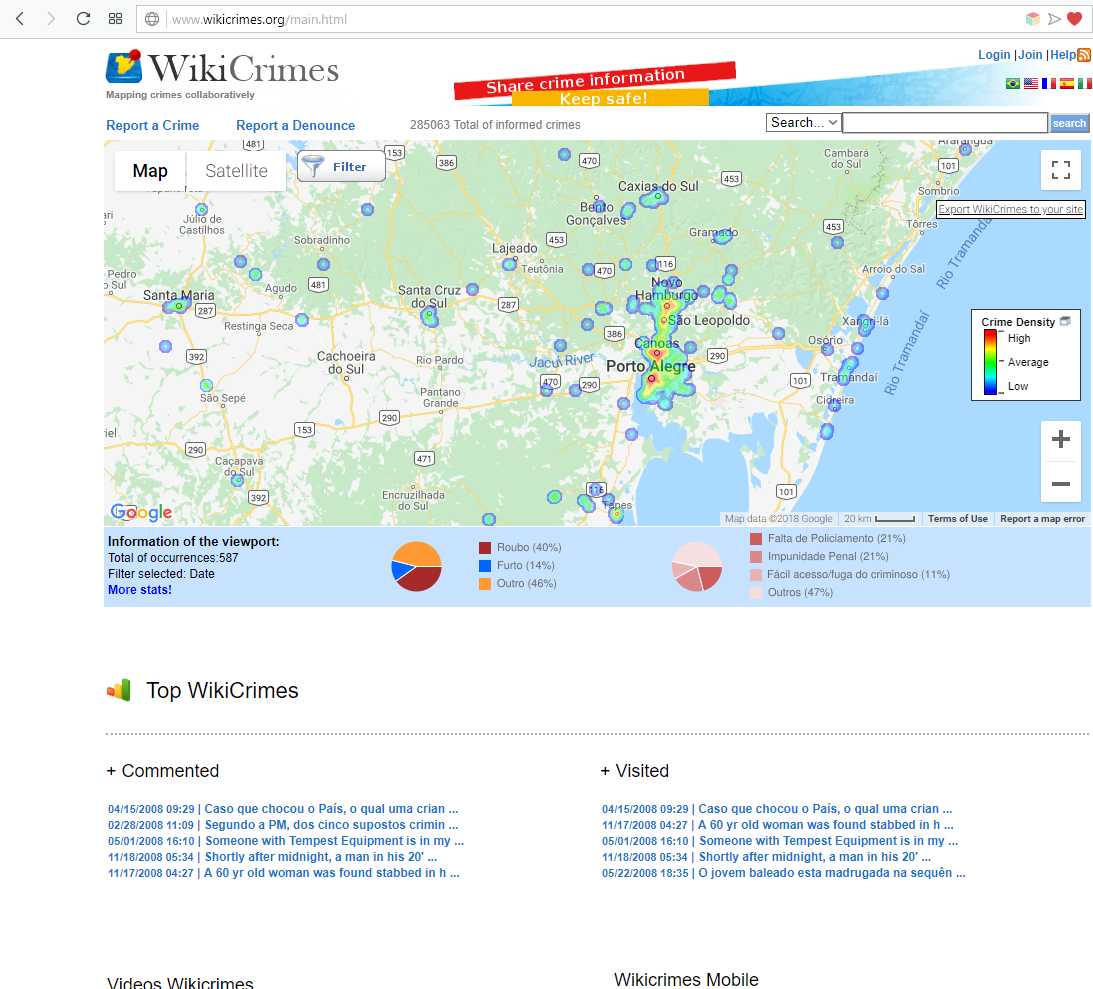Switch language with the Italy flag
The image size is (1093, 989).
click(x=1085, y=84)
